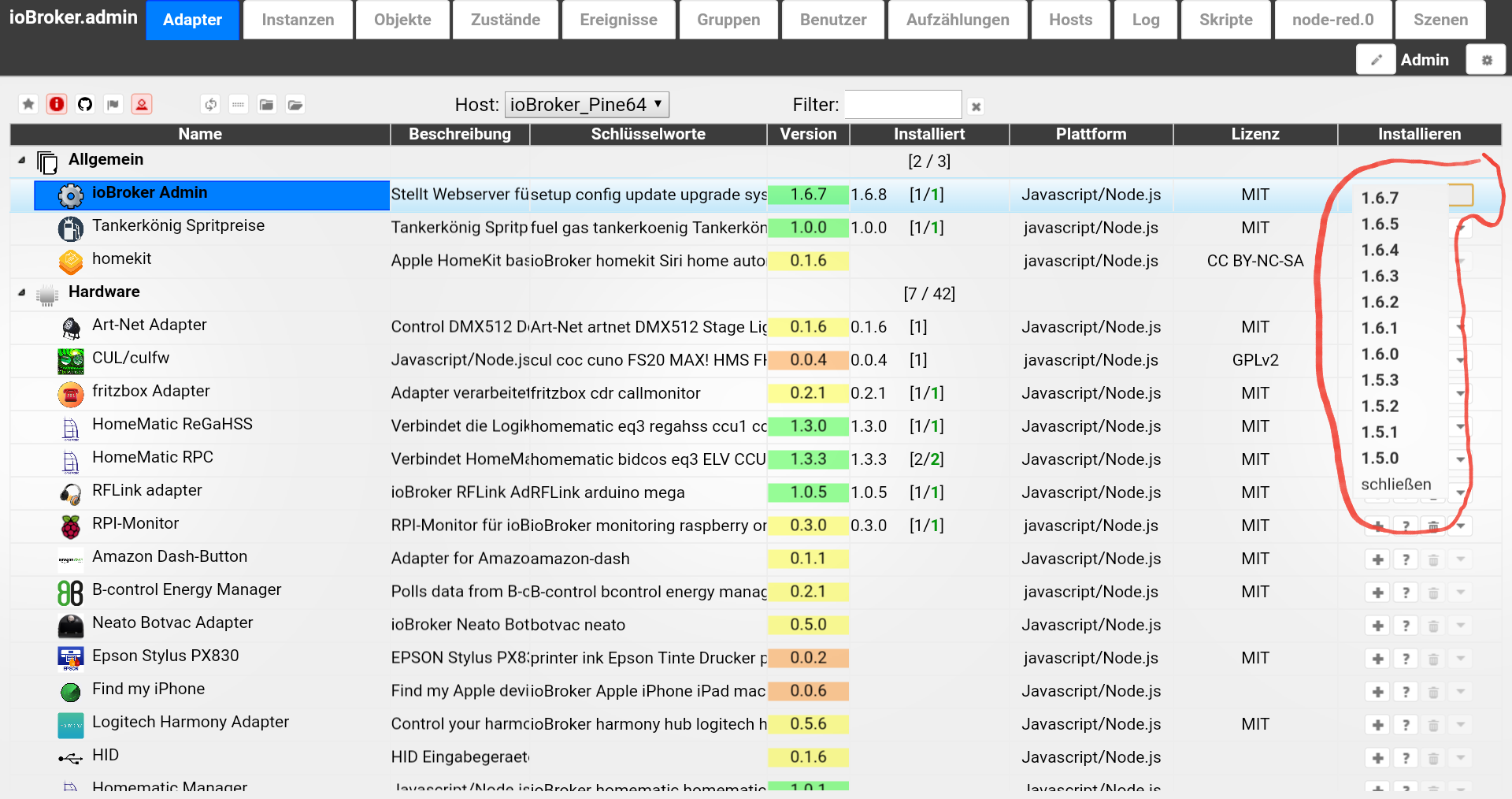Screen dimensions: 1512x799
Task: Toggle the red info updates filter icon
Action: 57,104
